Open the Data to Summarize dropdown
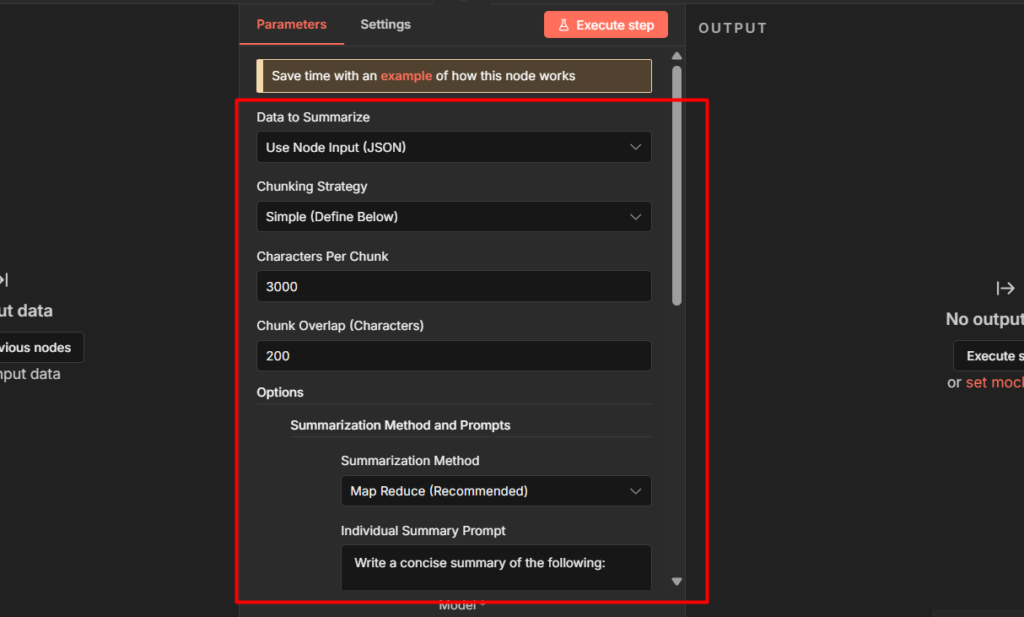 tap(454, 146)
